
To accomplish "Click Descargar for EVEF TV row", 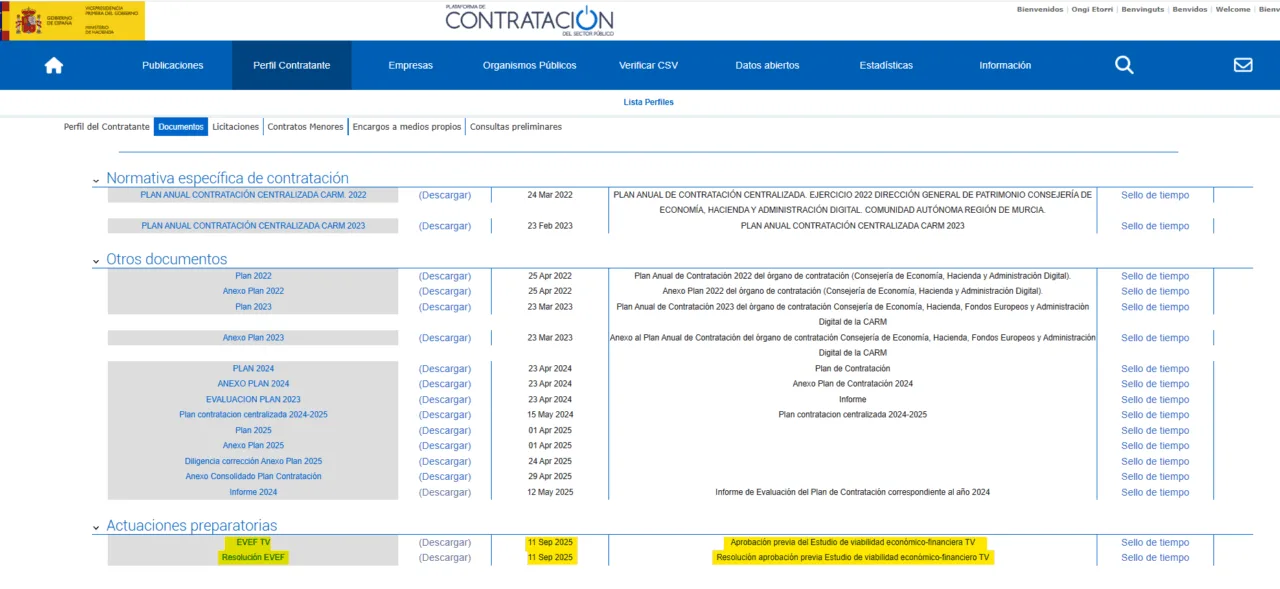I will tap(445, 542).
